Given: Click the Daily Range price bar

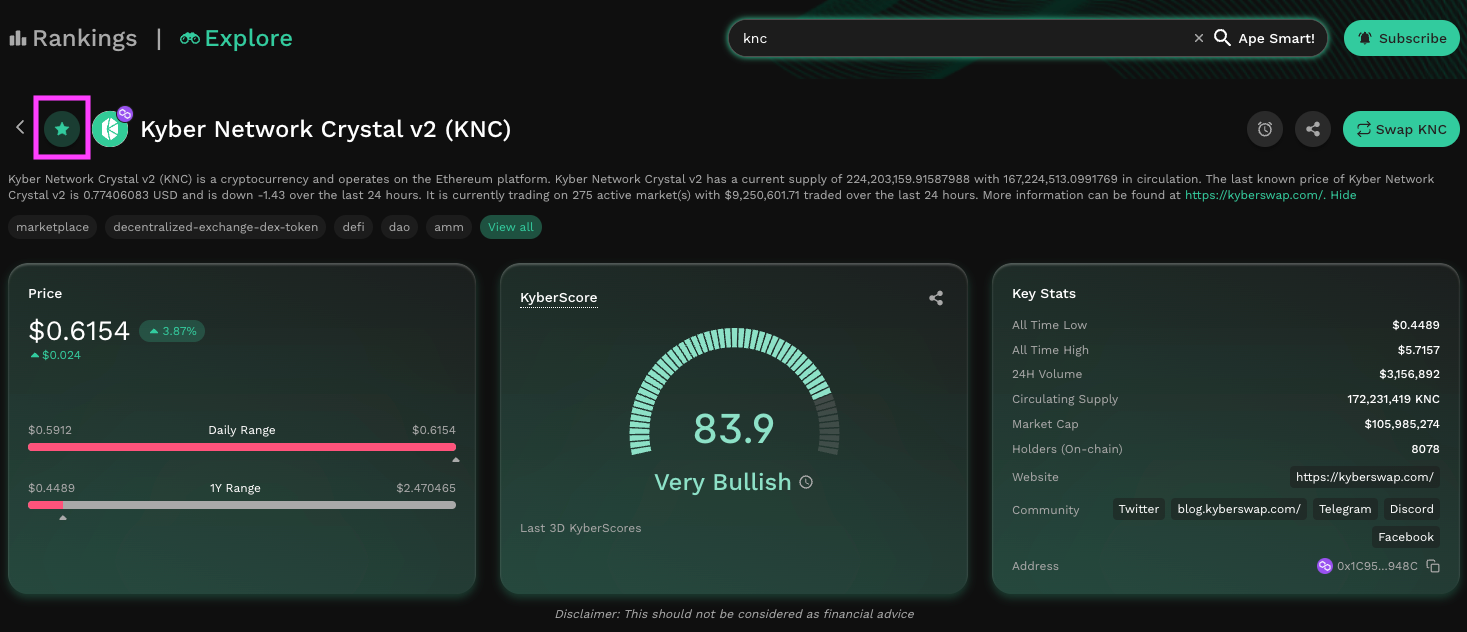Looking at the screenshot, I should point(242,447).
